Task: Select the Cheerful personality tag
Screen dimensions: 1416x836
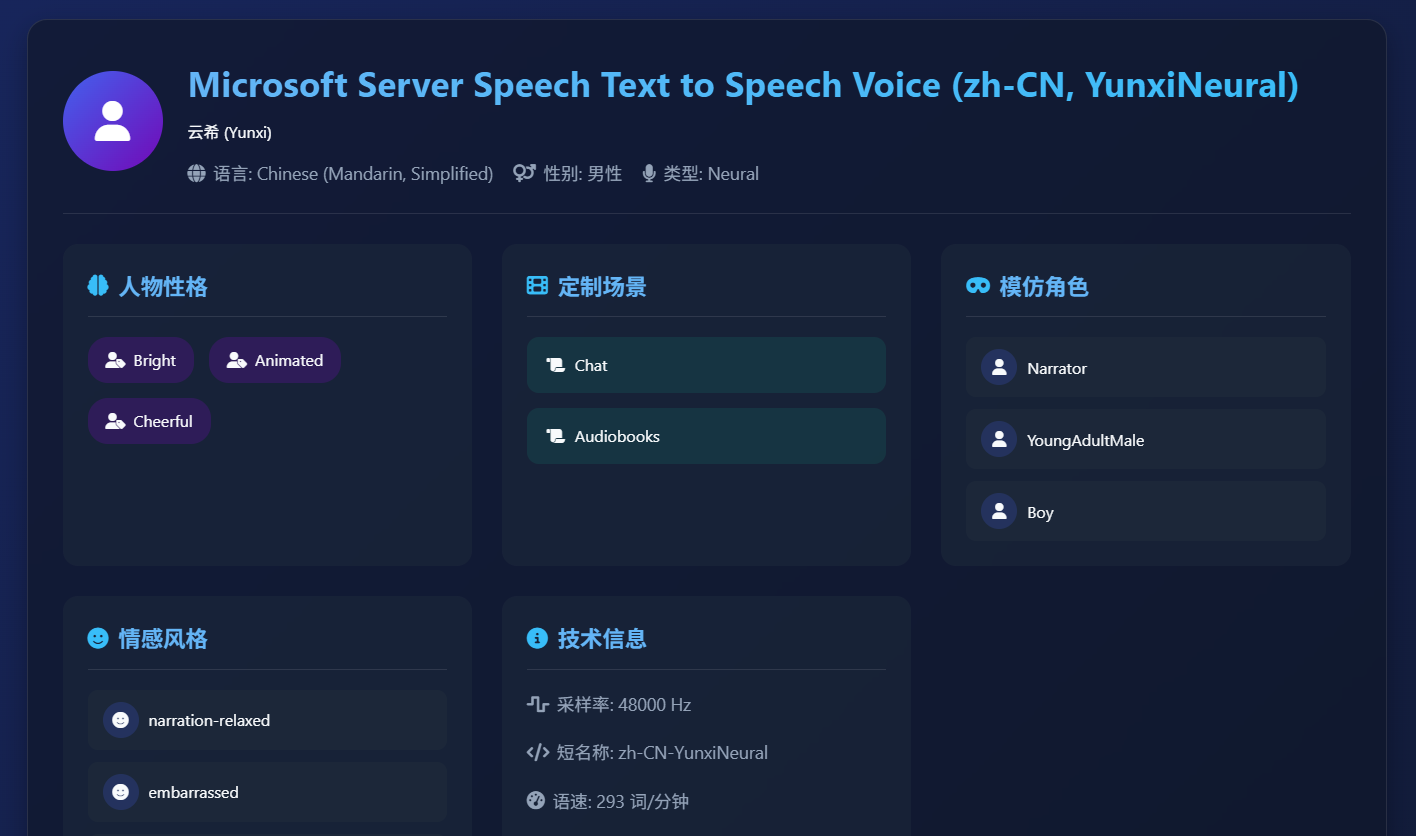Action: 149,421
